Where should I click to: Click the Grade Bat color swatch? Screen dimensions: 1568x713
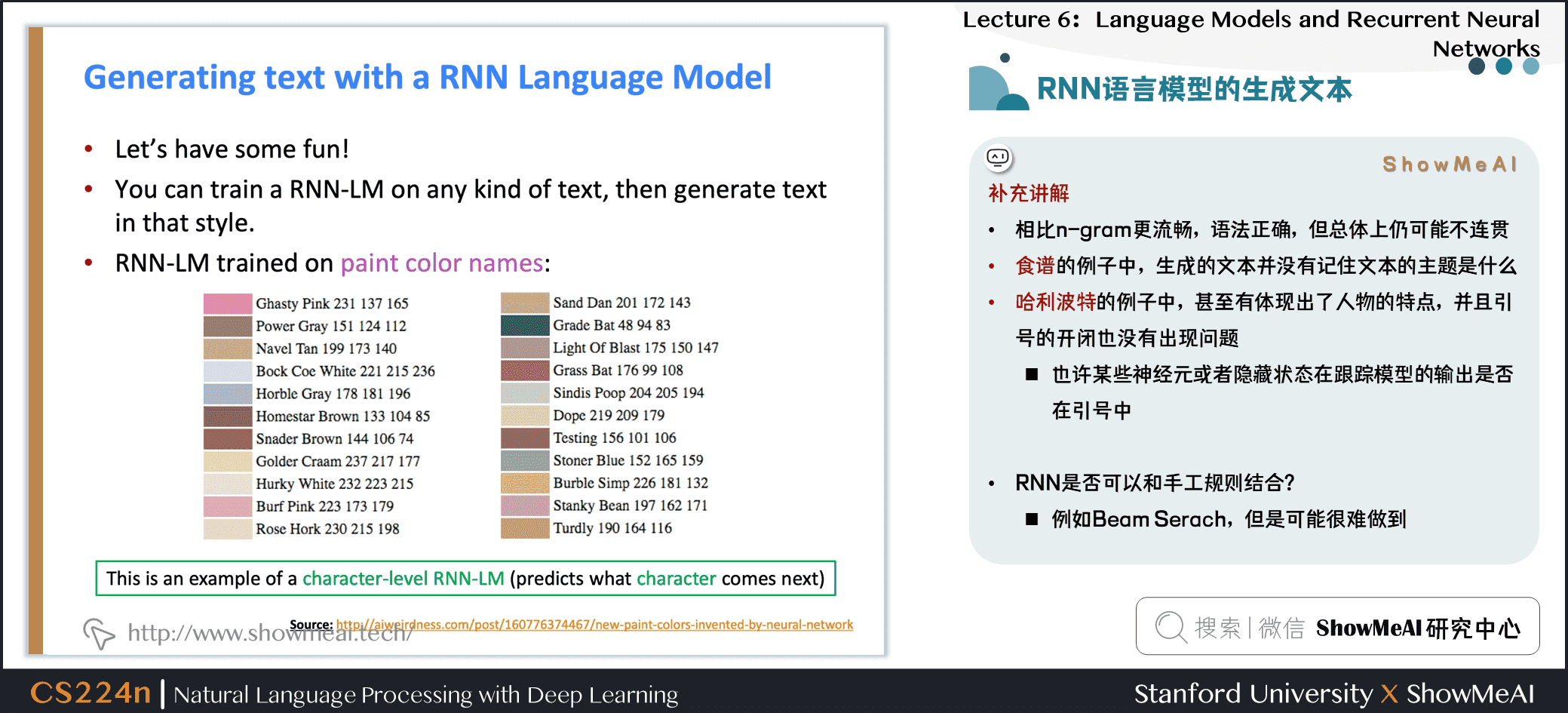(x=525, y=325)
